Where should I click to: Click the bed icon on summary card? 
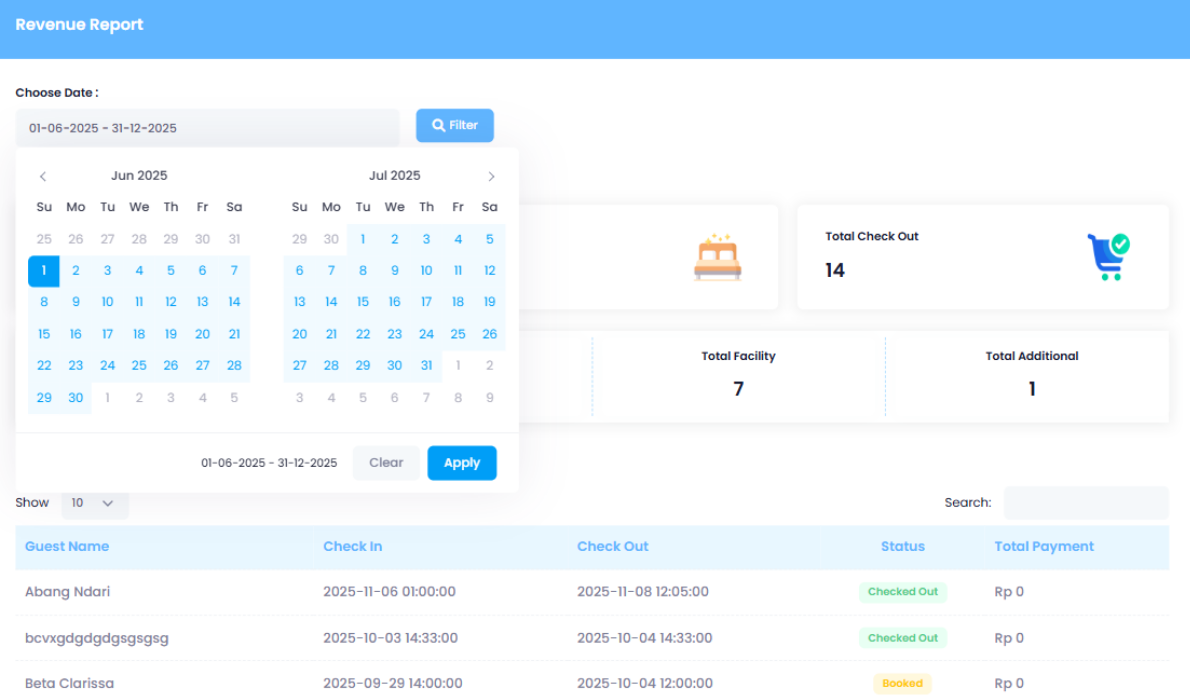[717, 258]
